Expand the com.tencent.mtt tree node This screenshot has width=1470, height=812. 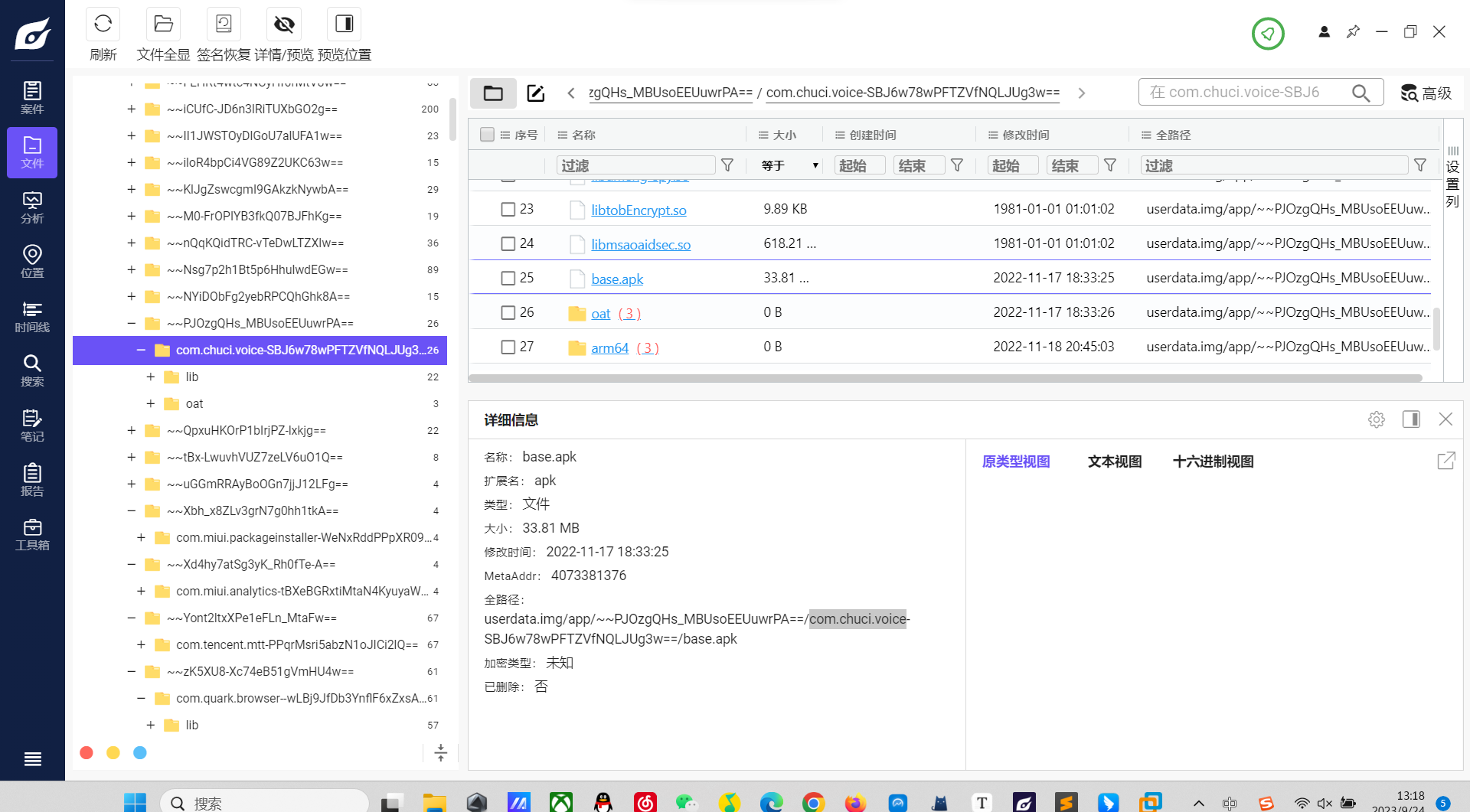coord(141,644)
